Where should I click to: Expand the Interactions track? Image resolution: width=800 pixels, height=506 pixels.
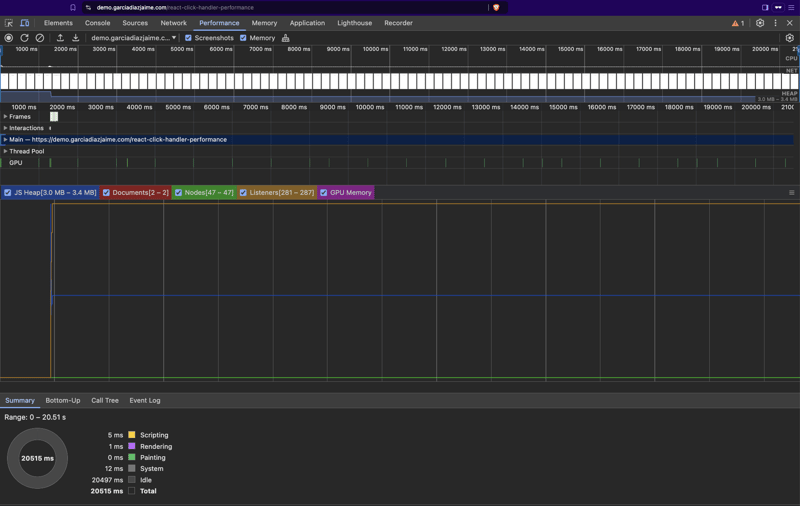point(6,128)
